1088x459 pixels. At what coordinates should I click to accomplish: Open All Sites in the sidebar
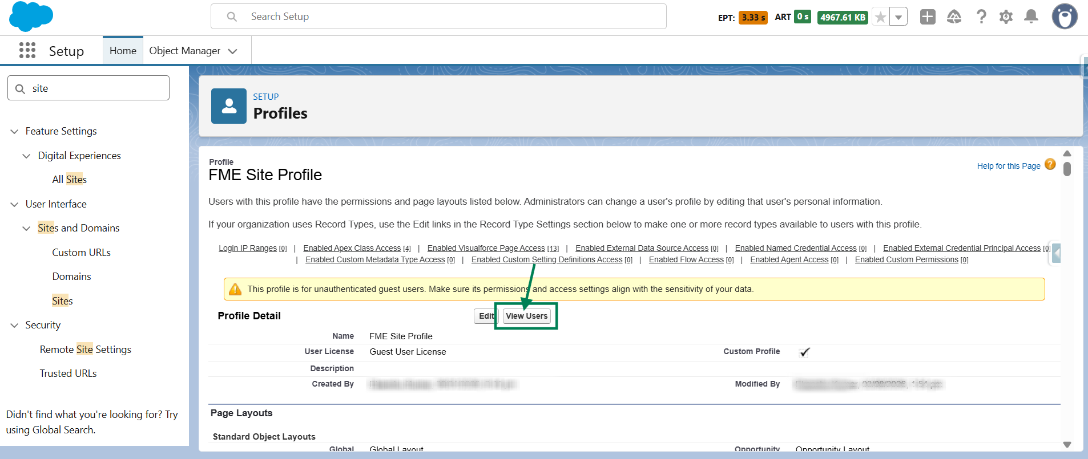tap(69, 180)
